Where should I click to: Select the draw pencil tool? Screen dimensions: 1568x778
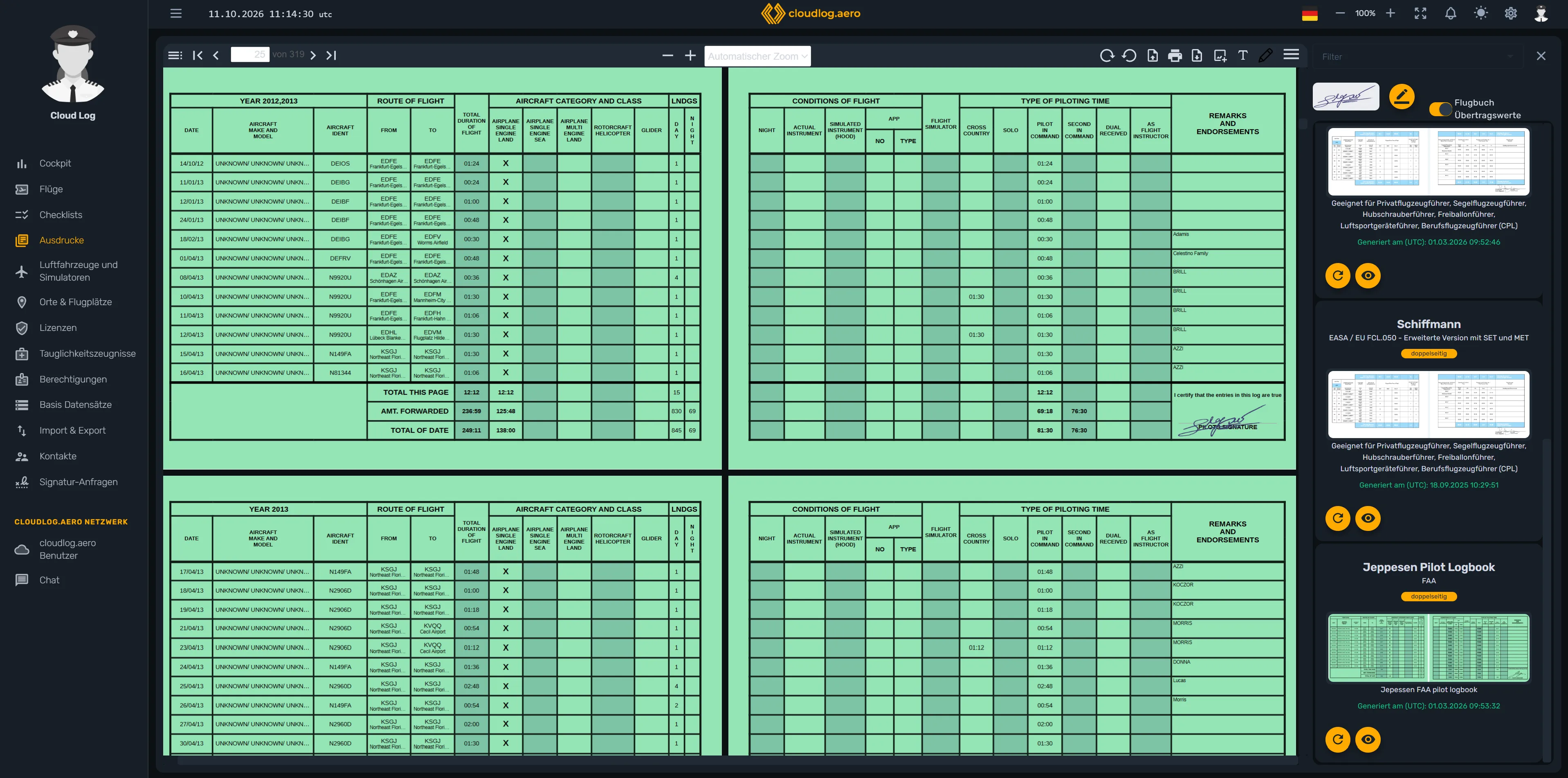(x=1265, y=55)
